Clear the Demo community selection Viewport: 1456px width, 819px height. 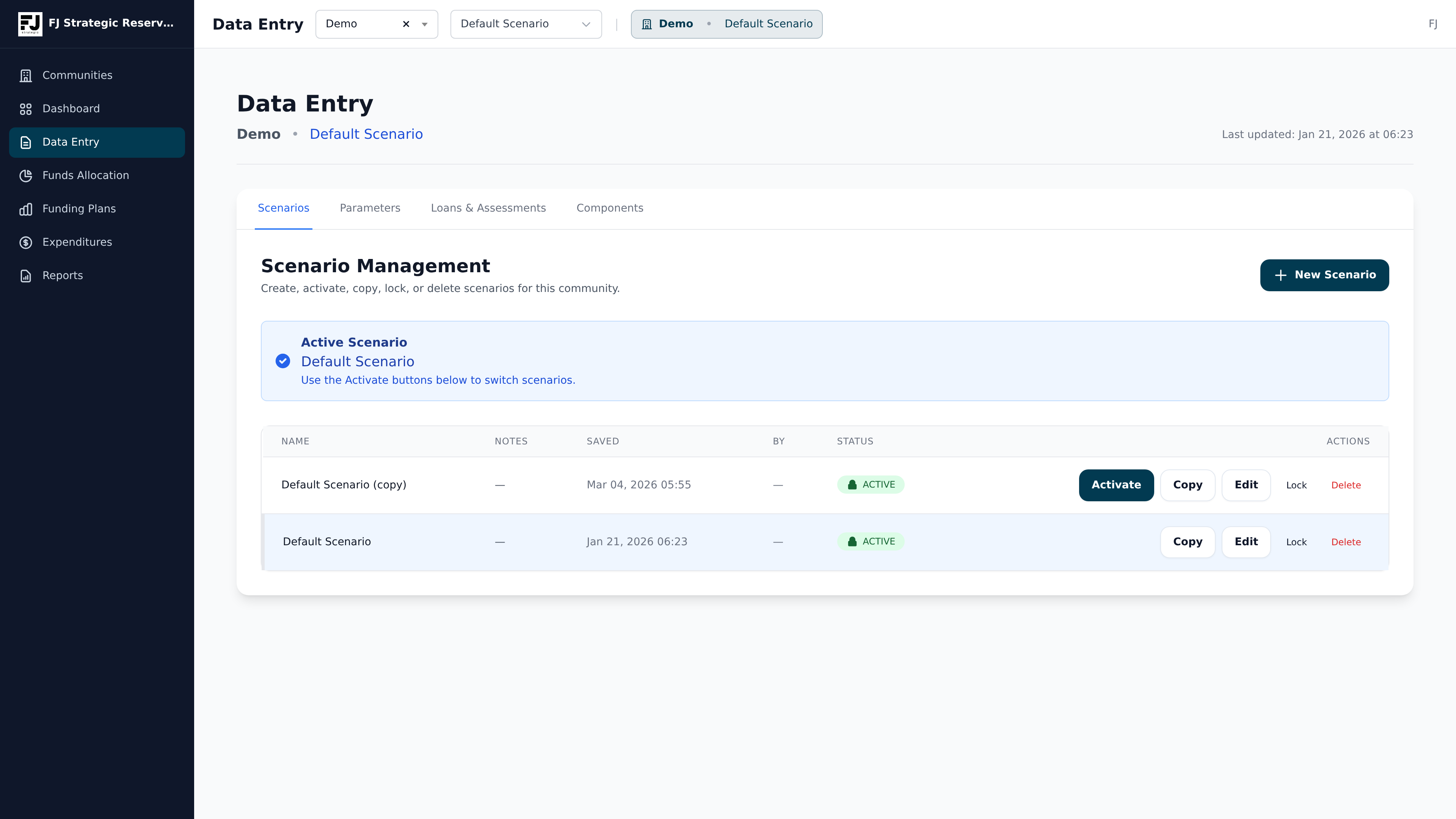click(406, 24)
